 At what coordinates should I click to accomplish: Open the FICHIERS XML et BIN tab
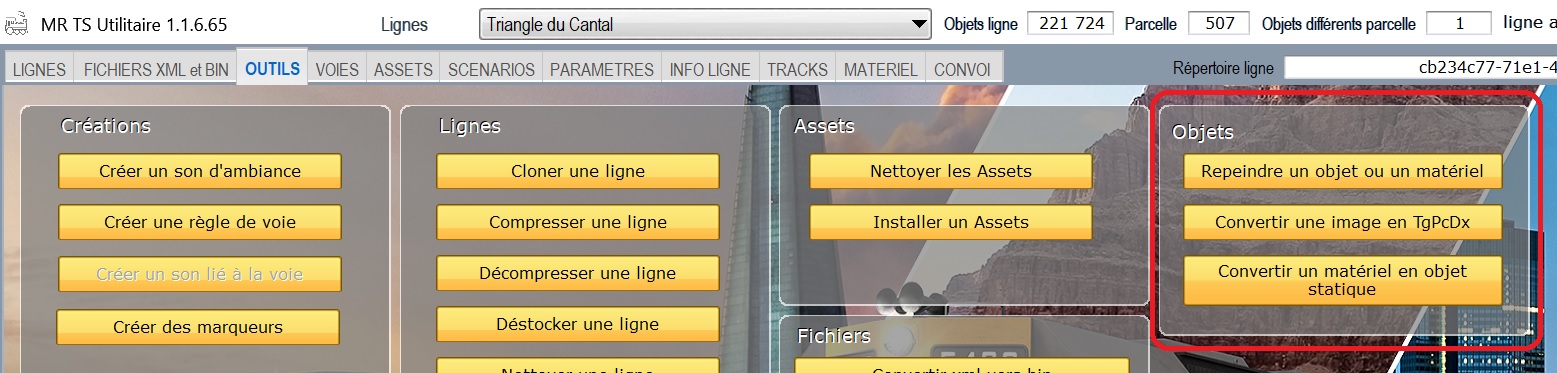(x=156, y=70)
